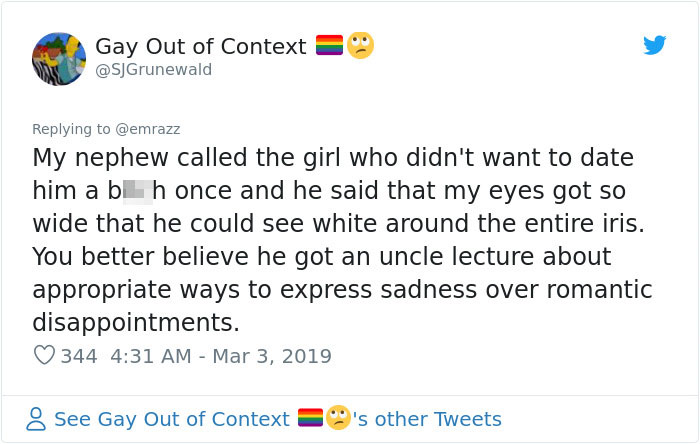Open See Gay Out of Context's other Tweets
The width and height of the screenshot is (700, 444).
[278, 419]
